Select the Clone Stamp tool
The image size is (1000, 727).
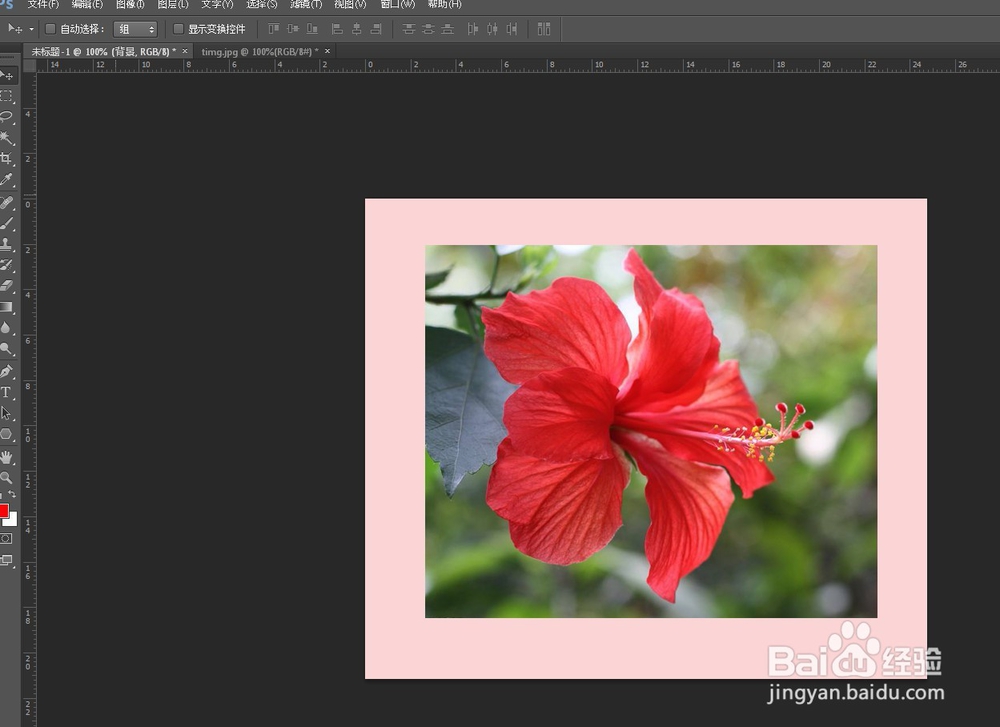(6, 244)
